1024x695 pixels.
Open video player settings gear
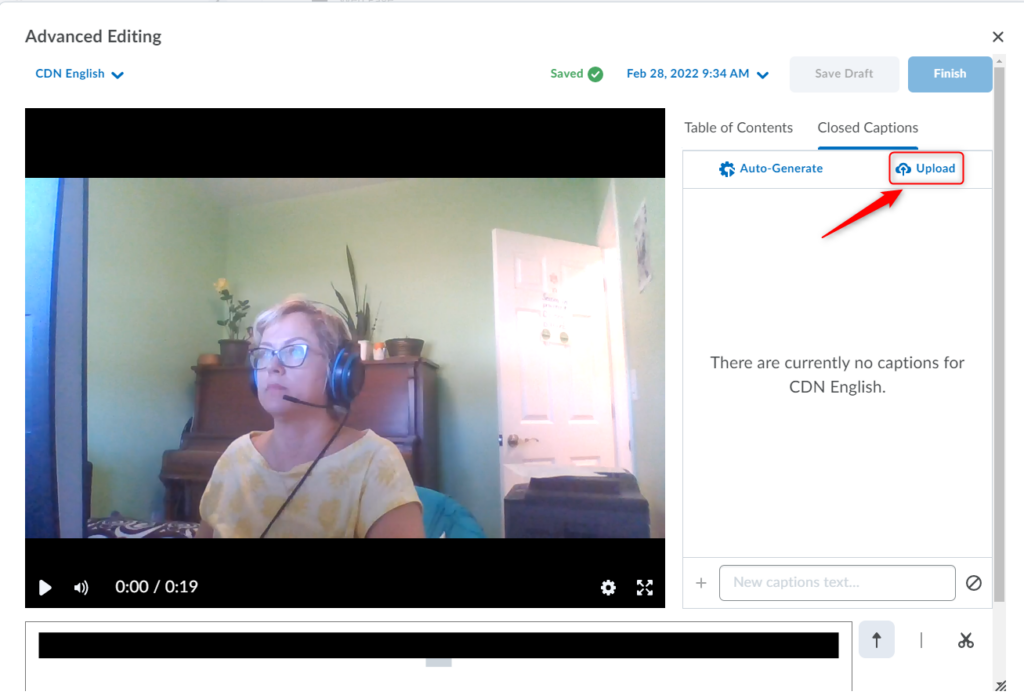(x=608, y=588)
